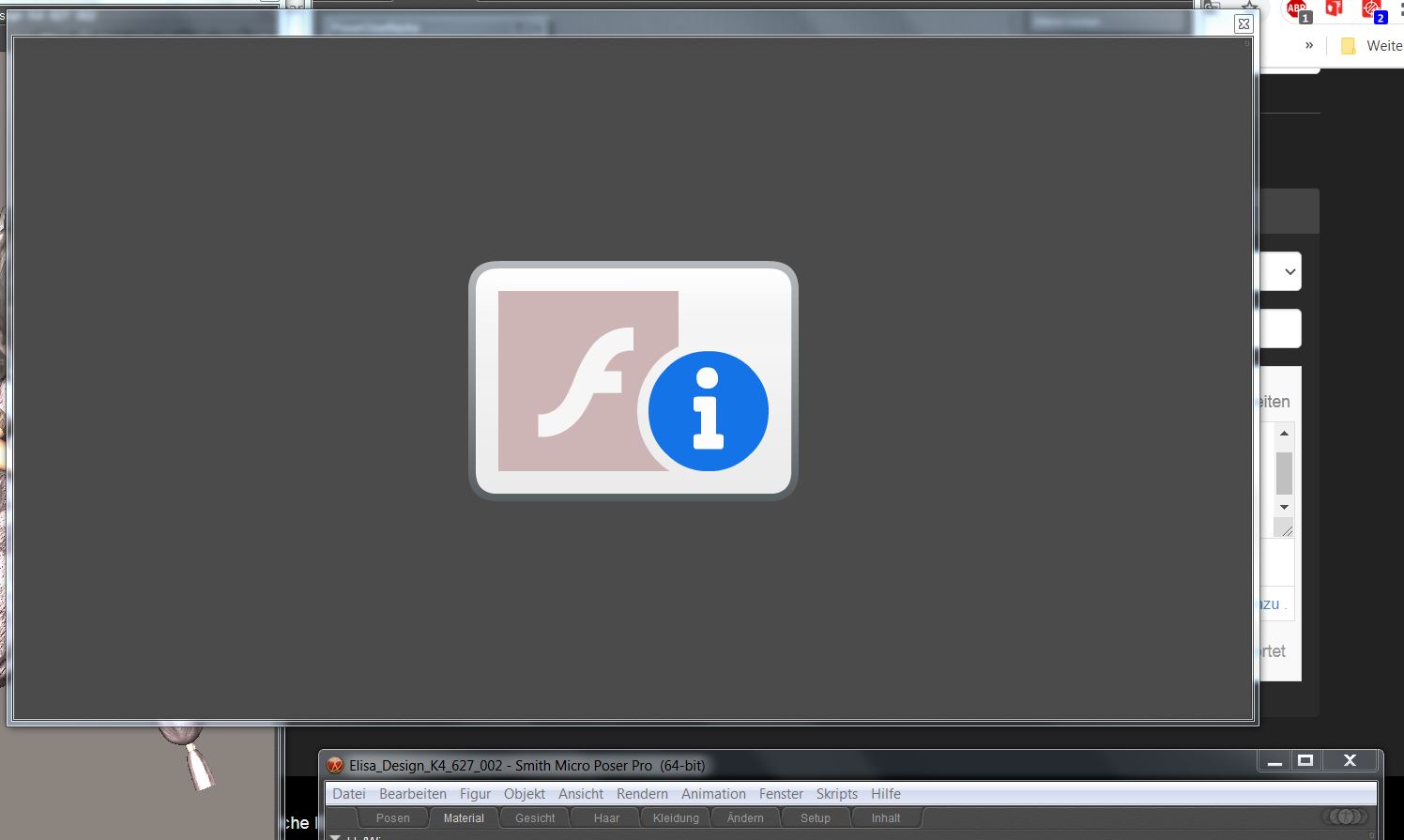Open the Fenster menu in Poser
Screen dimensions: 1404x840
(781, 794)
